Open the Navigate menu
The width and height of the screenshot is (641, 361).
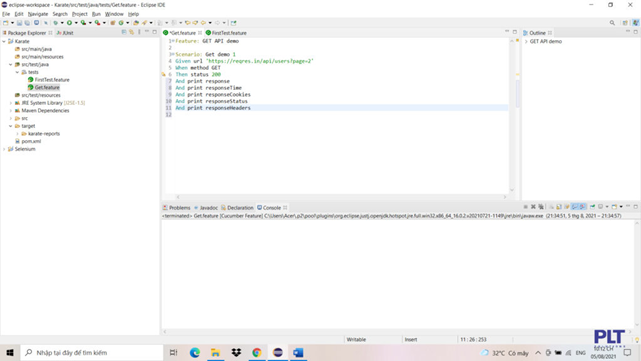point(38,14)
